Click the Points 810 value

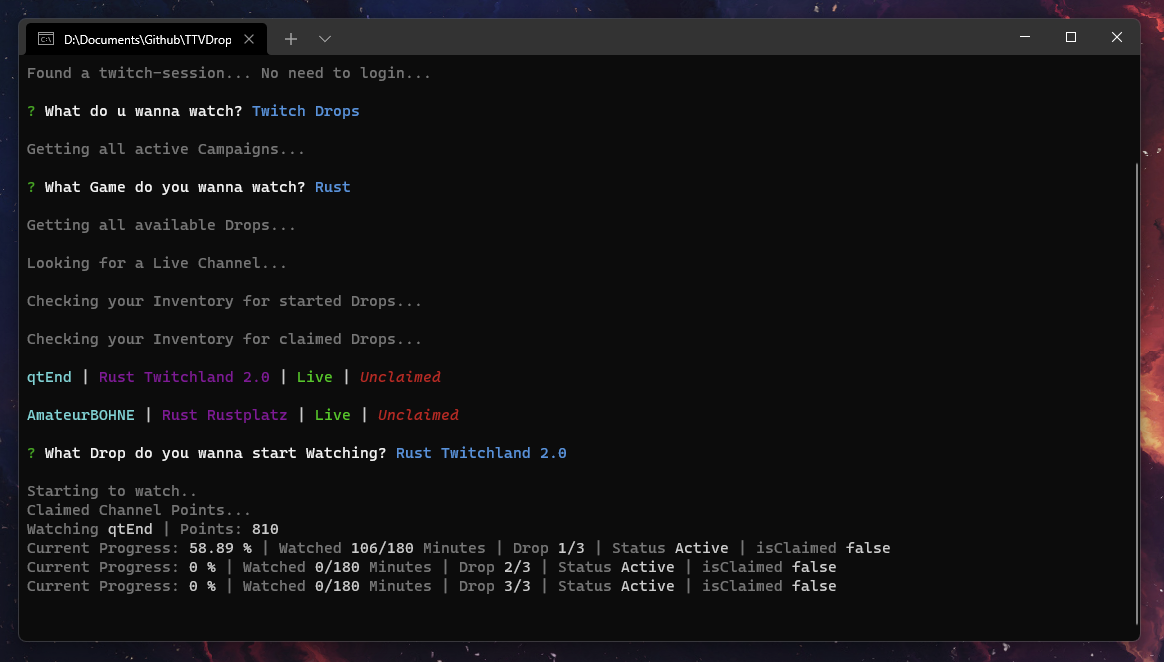click(265, 529)
